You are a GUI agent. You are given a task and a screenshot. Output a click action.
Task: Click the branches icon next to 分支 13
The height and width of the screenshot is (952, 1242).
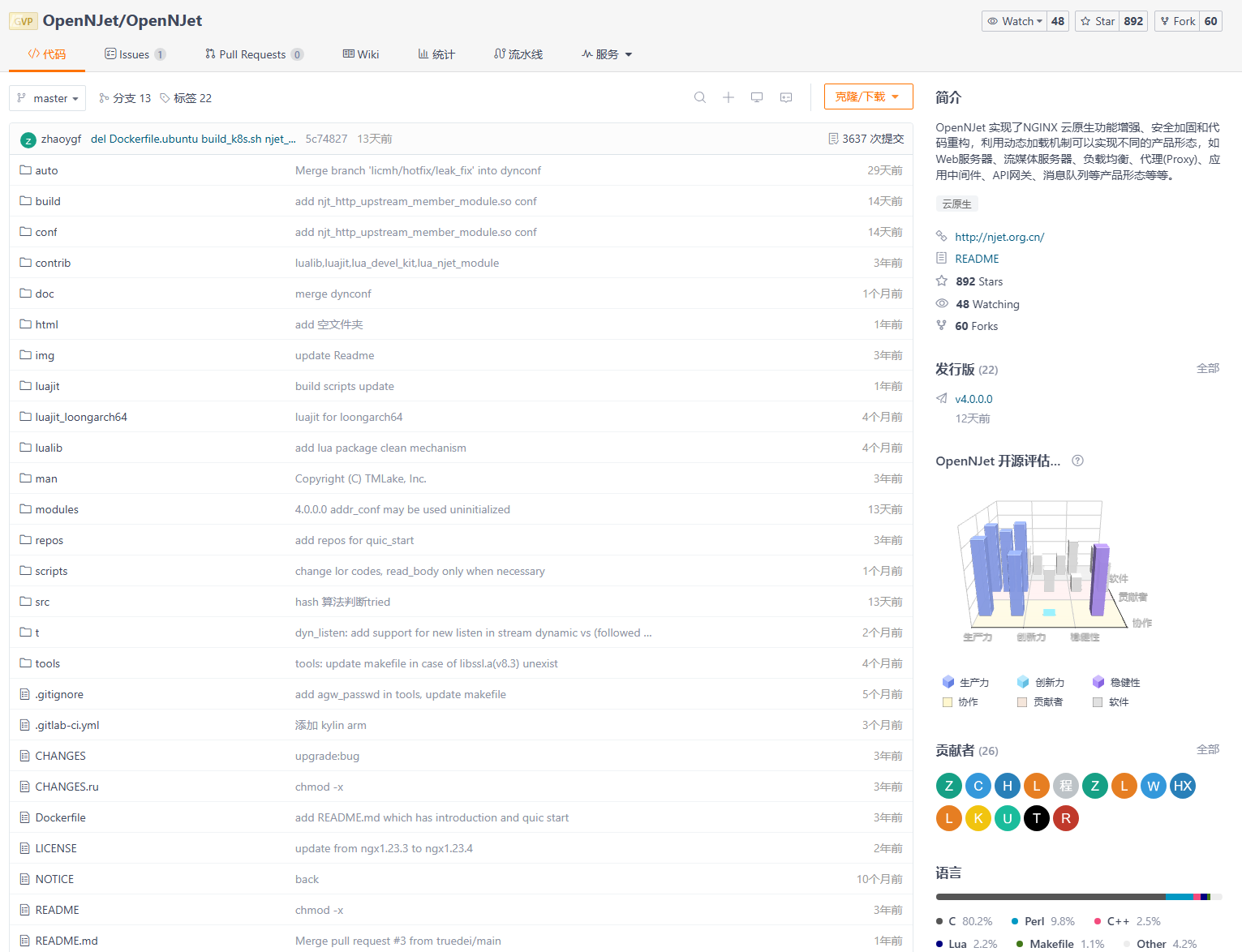click(104, 98)
